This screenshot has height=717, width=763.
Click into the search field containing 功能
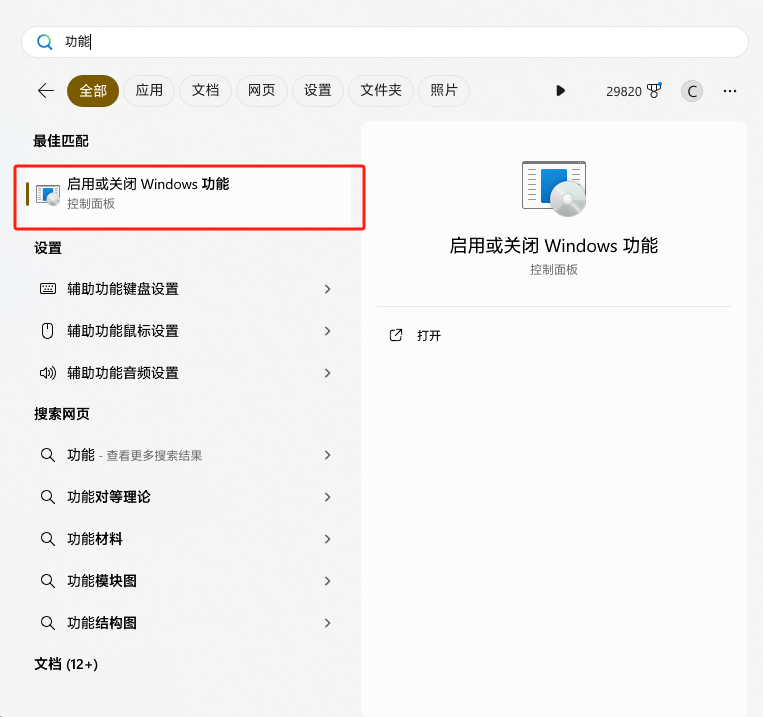point(384,42)
